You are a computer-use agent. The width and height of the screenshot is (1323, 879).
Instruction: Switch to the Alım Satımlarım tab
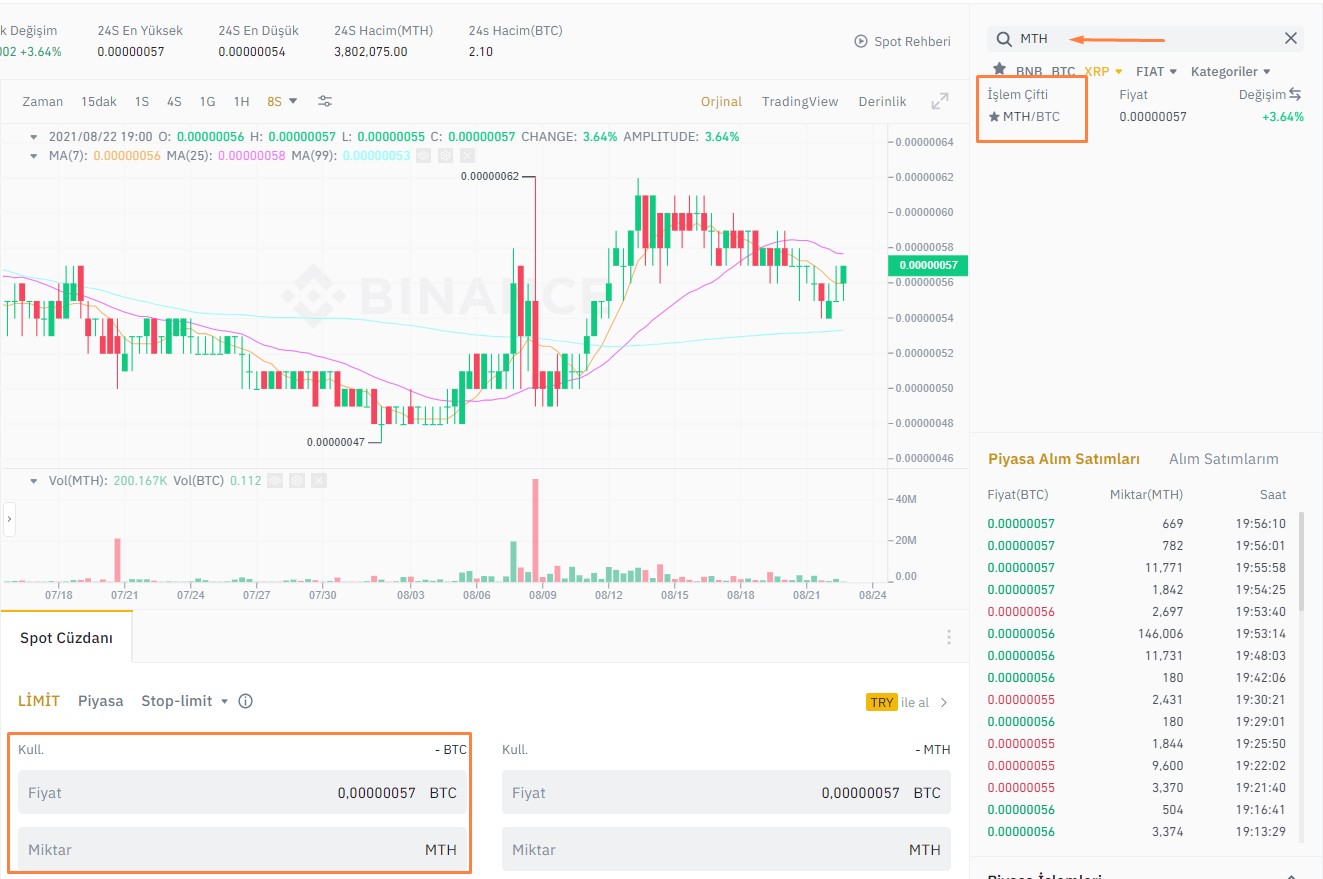(x=1224, y=459)
